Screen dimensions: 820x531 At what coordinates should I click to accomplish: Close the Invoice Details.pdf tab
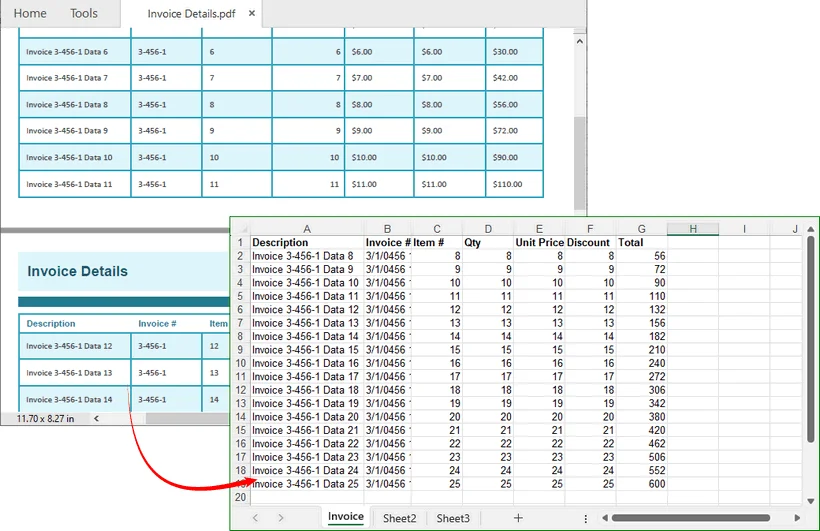pyautogui.click(x=252, y=13)
